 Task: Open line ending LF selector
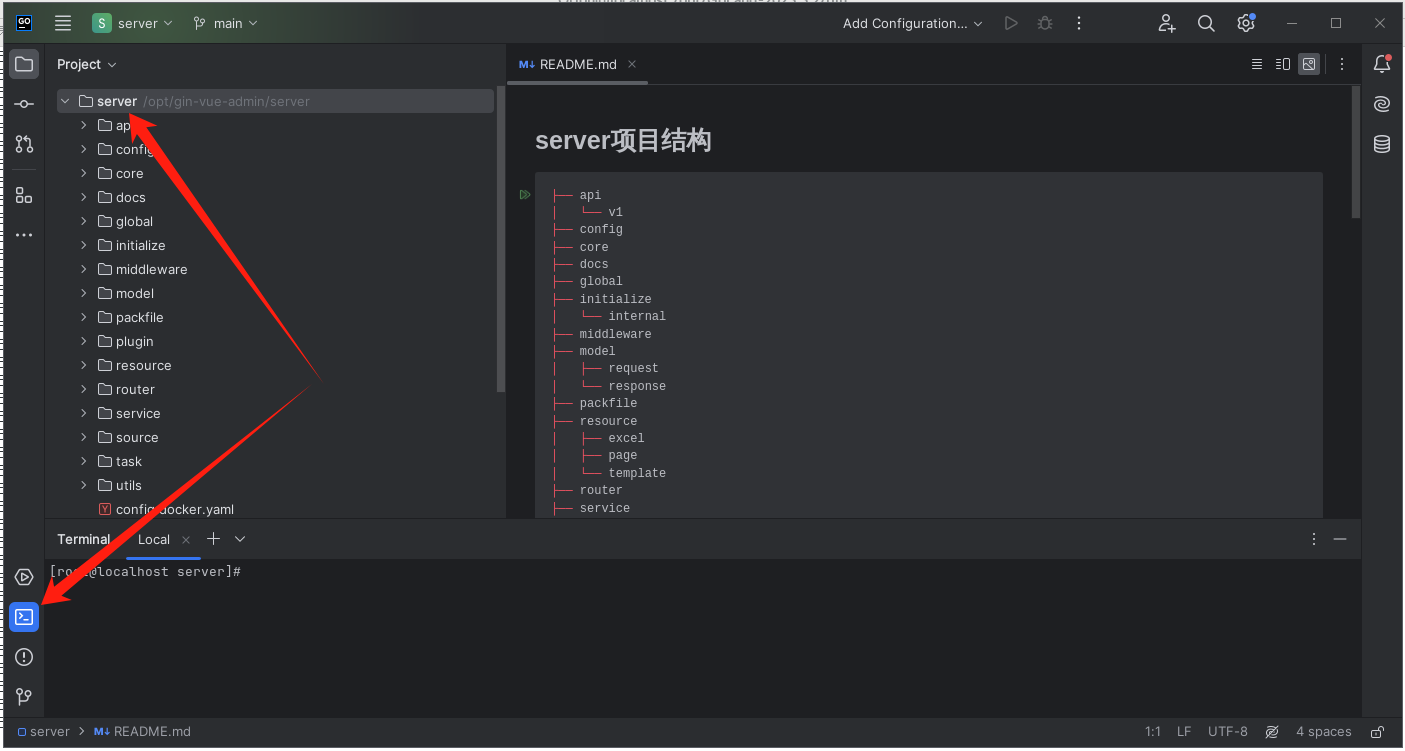[x=1184, y=732]
